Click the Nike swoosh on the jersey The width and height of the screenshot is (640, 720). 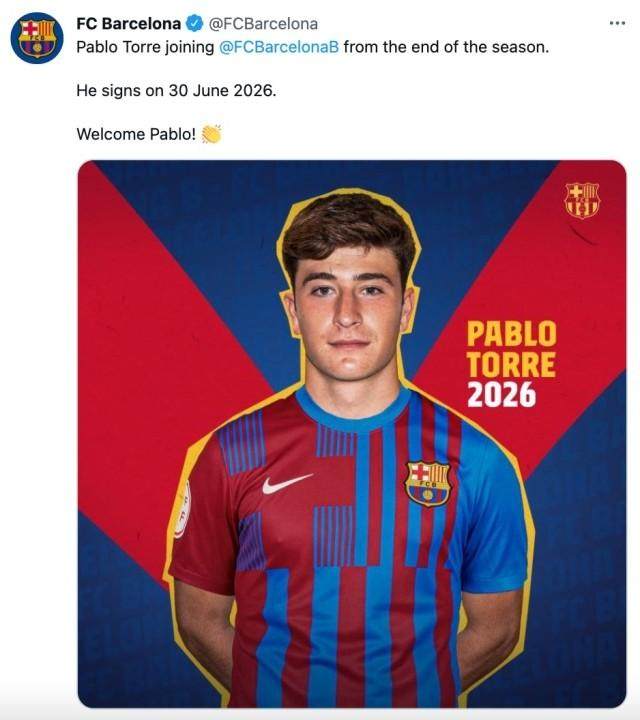(286, 484)
